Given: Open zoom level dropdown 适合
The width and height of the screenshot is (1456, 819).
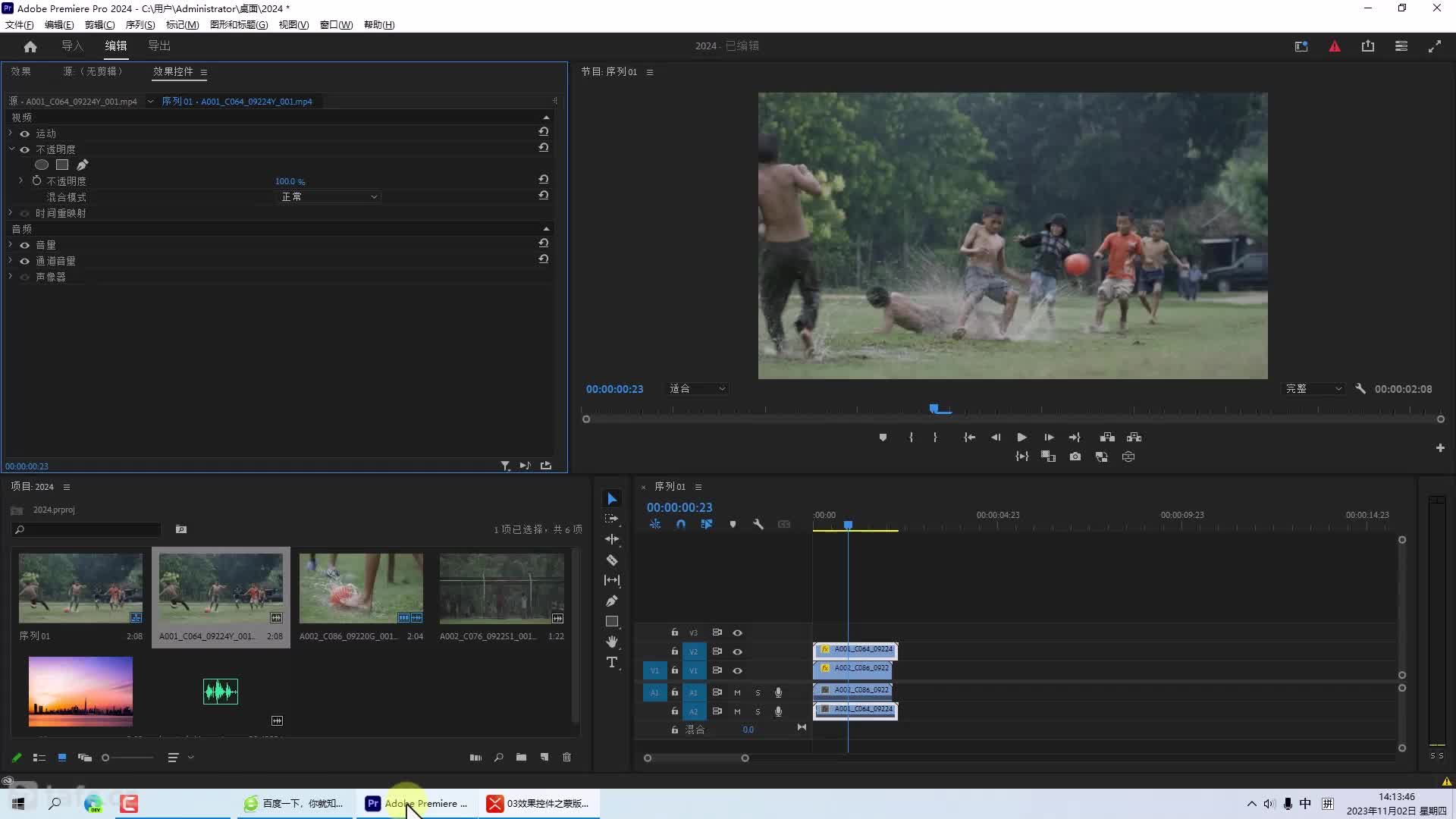Looking at the screenshot, I should 697,388.
